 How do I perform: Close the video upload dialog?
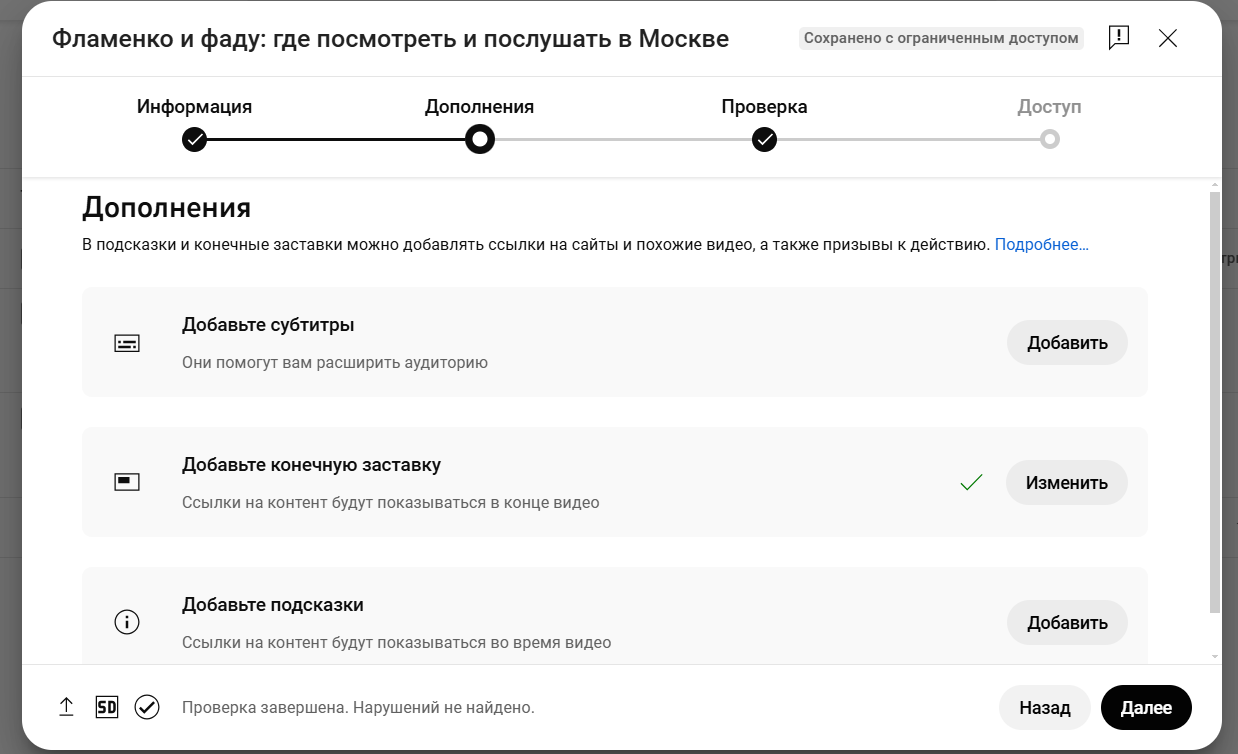[1167, 39]
